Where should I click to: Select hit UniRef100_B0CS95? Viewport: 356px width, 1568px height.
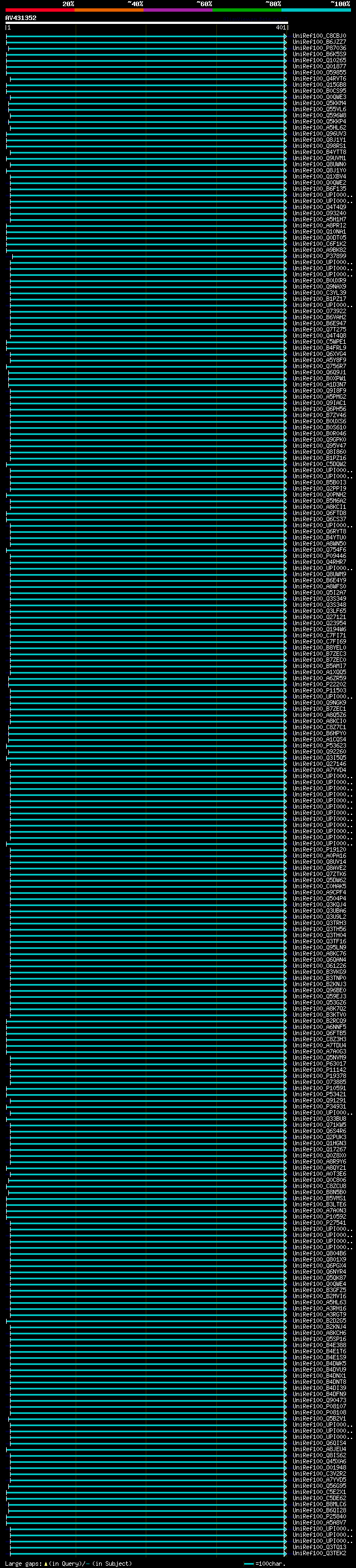(319, 91)
